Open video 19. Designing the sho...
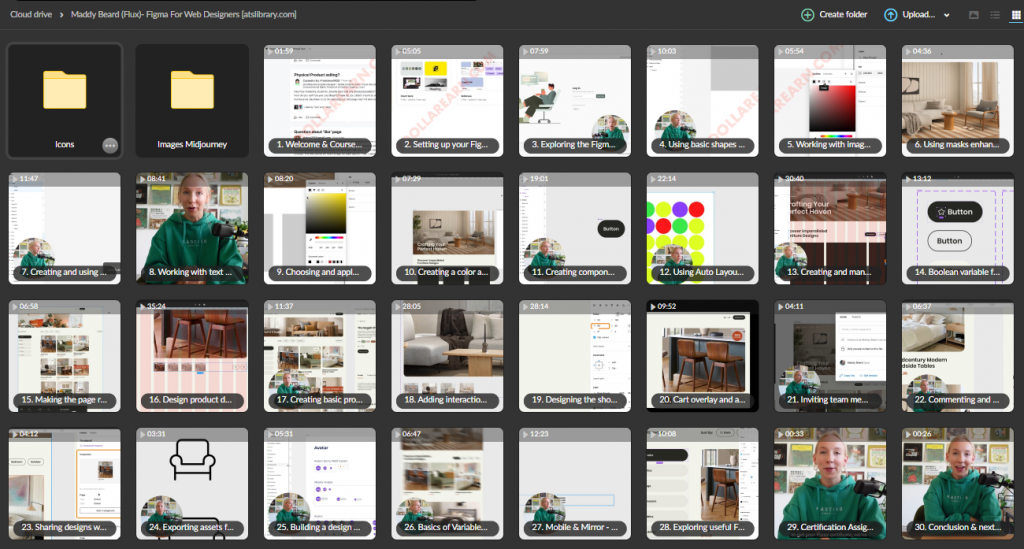The width and height of the screenshot is (1024, 549). tap(575, 356)
